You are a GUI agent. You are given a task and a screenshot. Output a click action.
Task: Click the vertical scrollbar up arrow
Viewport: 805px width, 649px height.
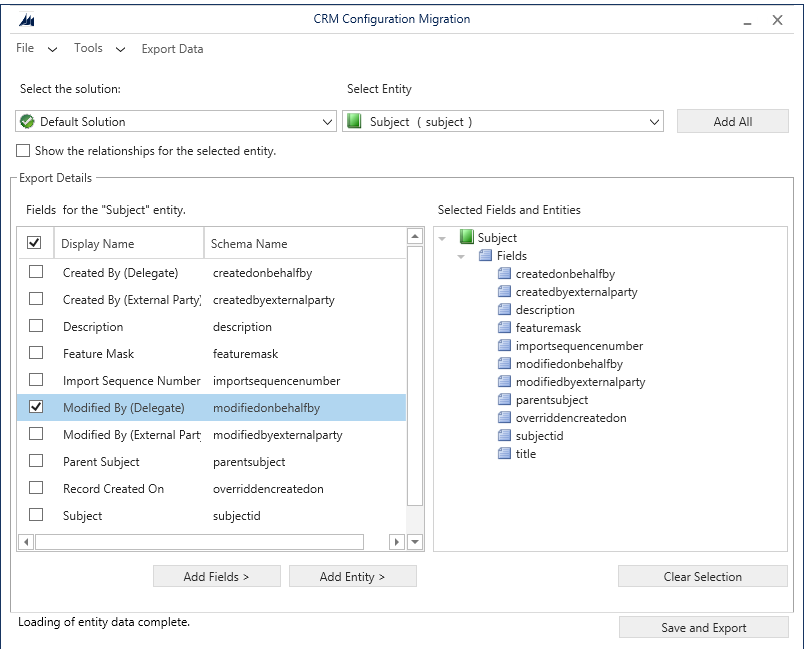point(415,236)
